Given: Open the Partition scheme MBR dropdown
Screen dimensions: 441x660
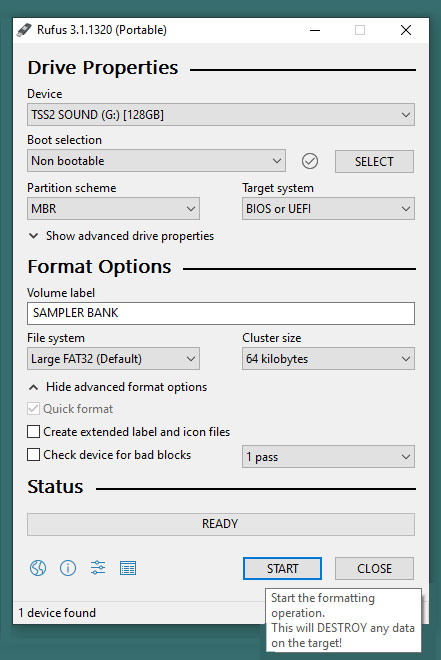Looking at the screenshot, I should (113, 209).
